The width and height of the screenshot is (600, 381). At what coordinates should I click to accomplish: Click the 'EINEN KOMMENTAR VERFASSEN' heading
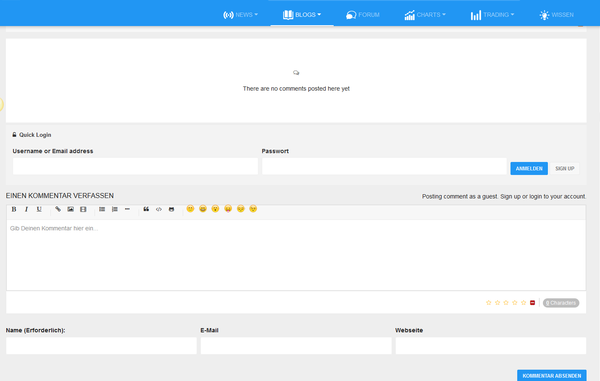[x=60, y=195]
